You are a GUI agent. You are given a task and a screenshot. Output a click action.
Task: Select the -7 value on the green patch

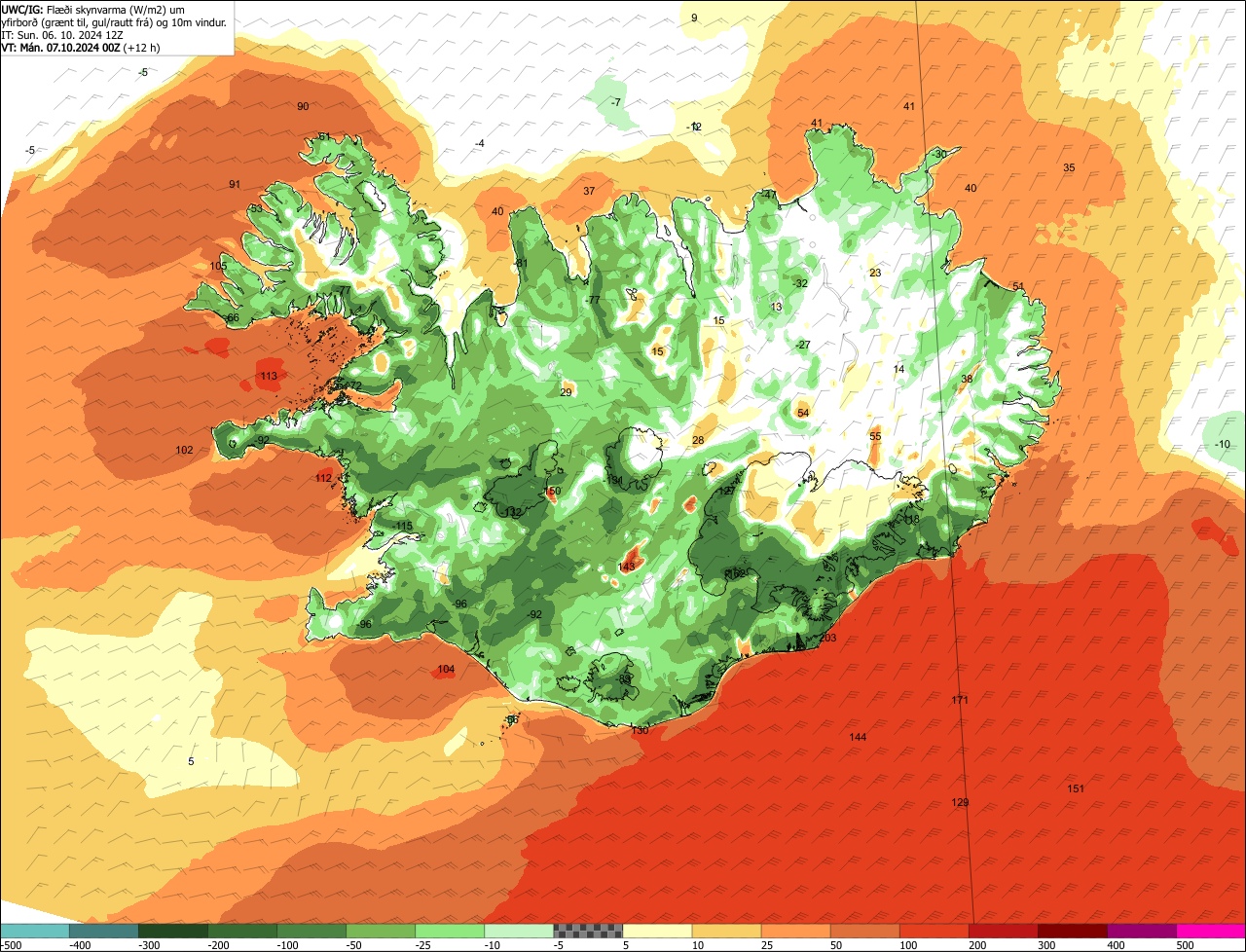point(615,102)
